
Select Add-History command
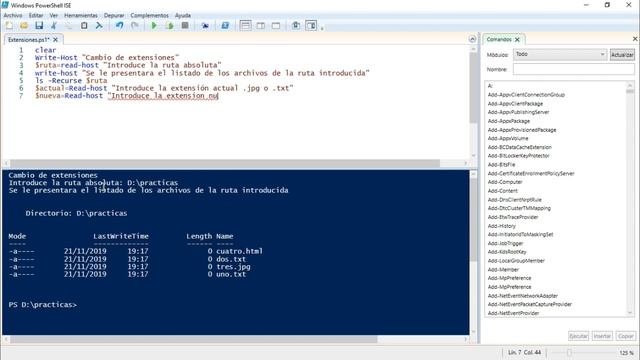click(x=502, y=226)
